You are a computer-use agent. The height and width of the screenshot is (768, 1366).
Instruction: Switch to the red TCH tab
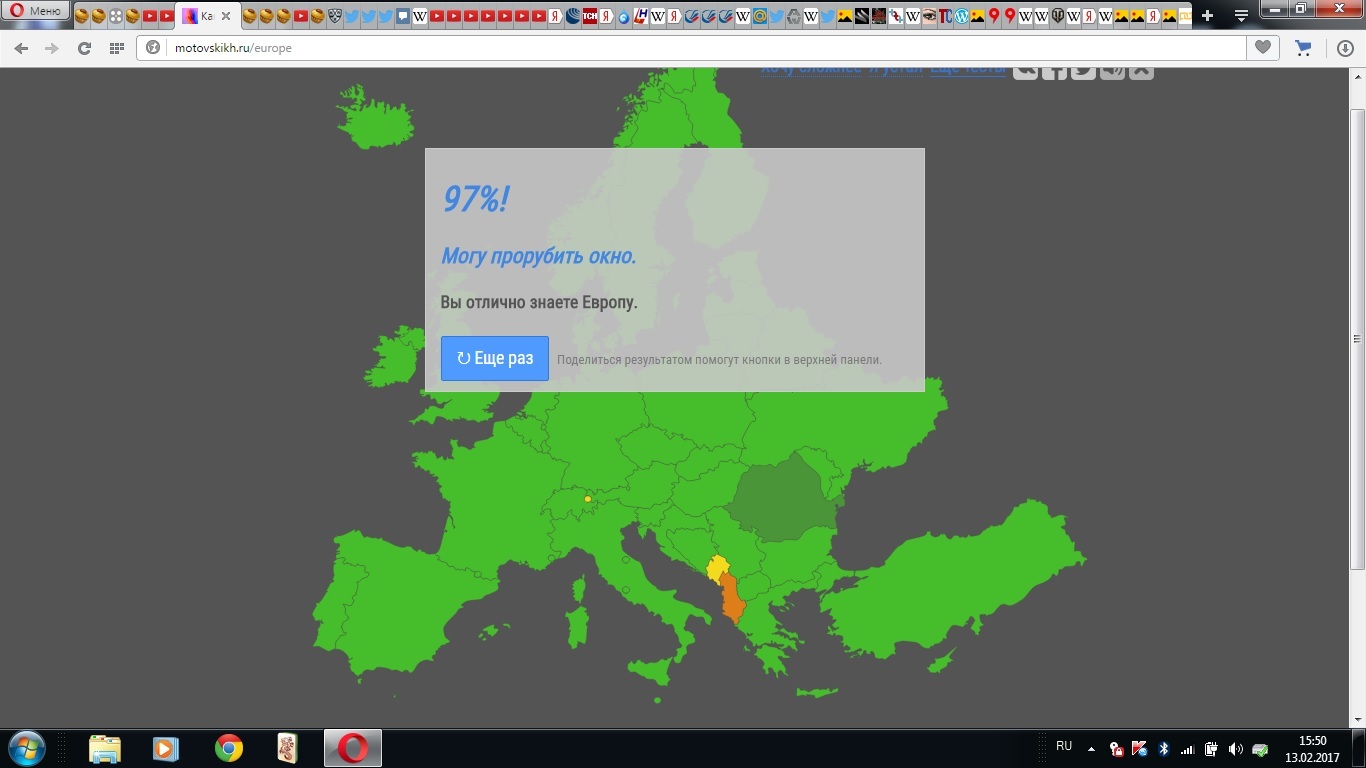(x=589, y=16)
